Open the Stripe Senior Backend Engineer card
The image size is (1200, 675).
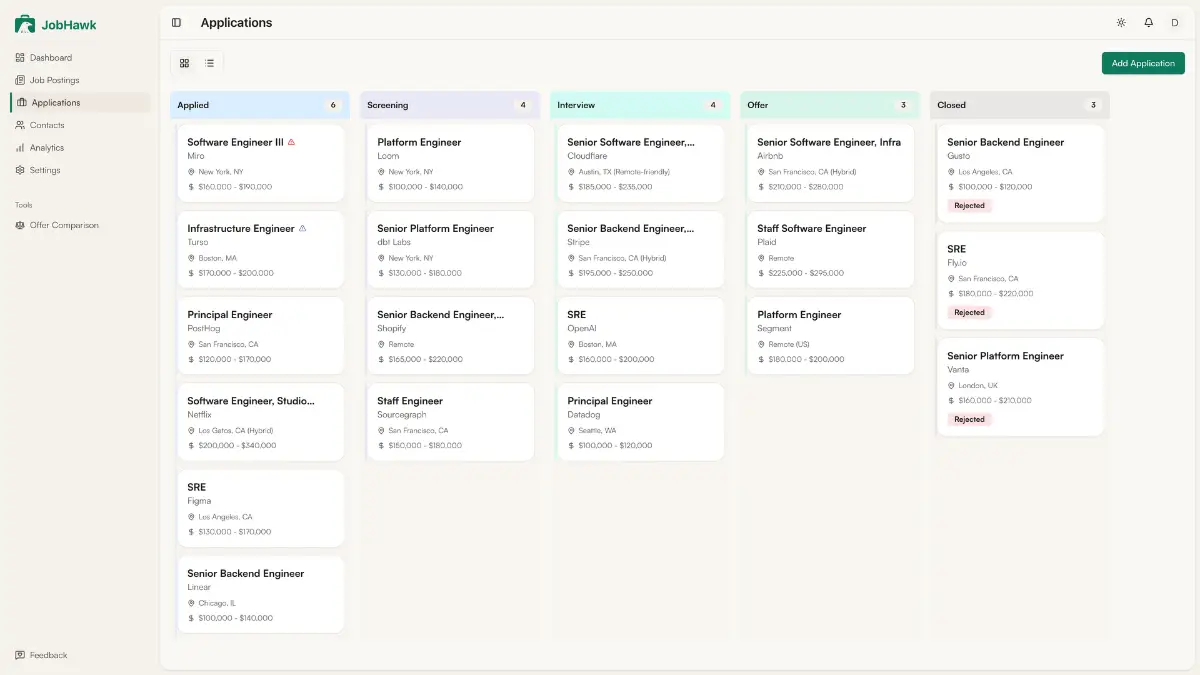pyautogui.click(x=640, y=249)
